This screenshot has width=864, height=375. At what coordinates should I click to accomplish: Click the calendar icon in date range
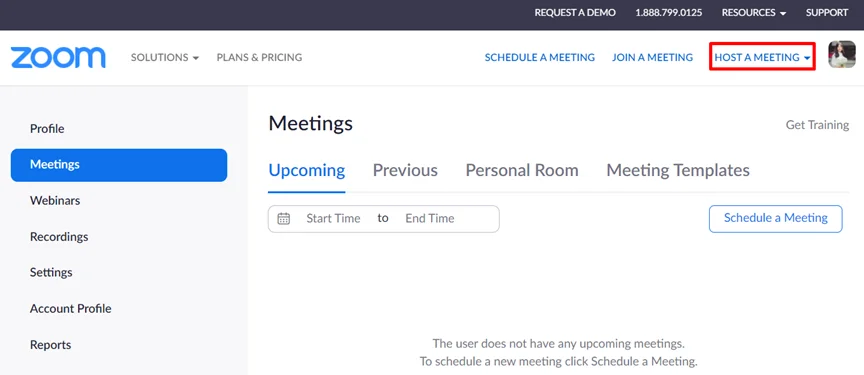[x=284, y=219]
